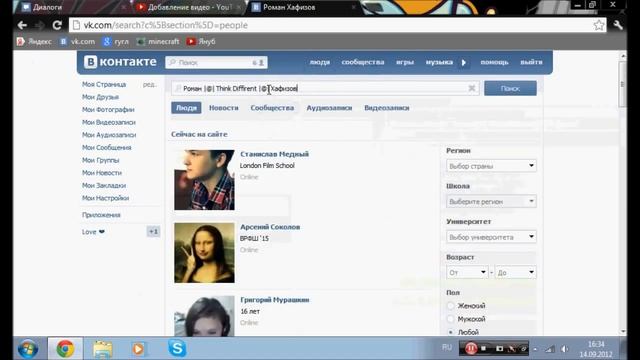Open the Выбор страны dropdown
The width and height of the screenshot is (640, 360).
[491, 166]
